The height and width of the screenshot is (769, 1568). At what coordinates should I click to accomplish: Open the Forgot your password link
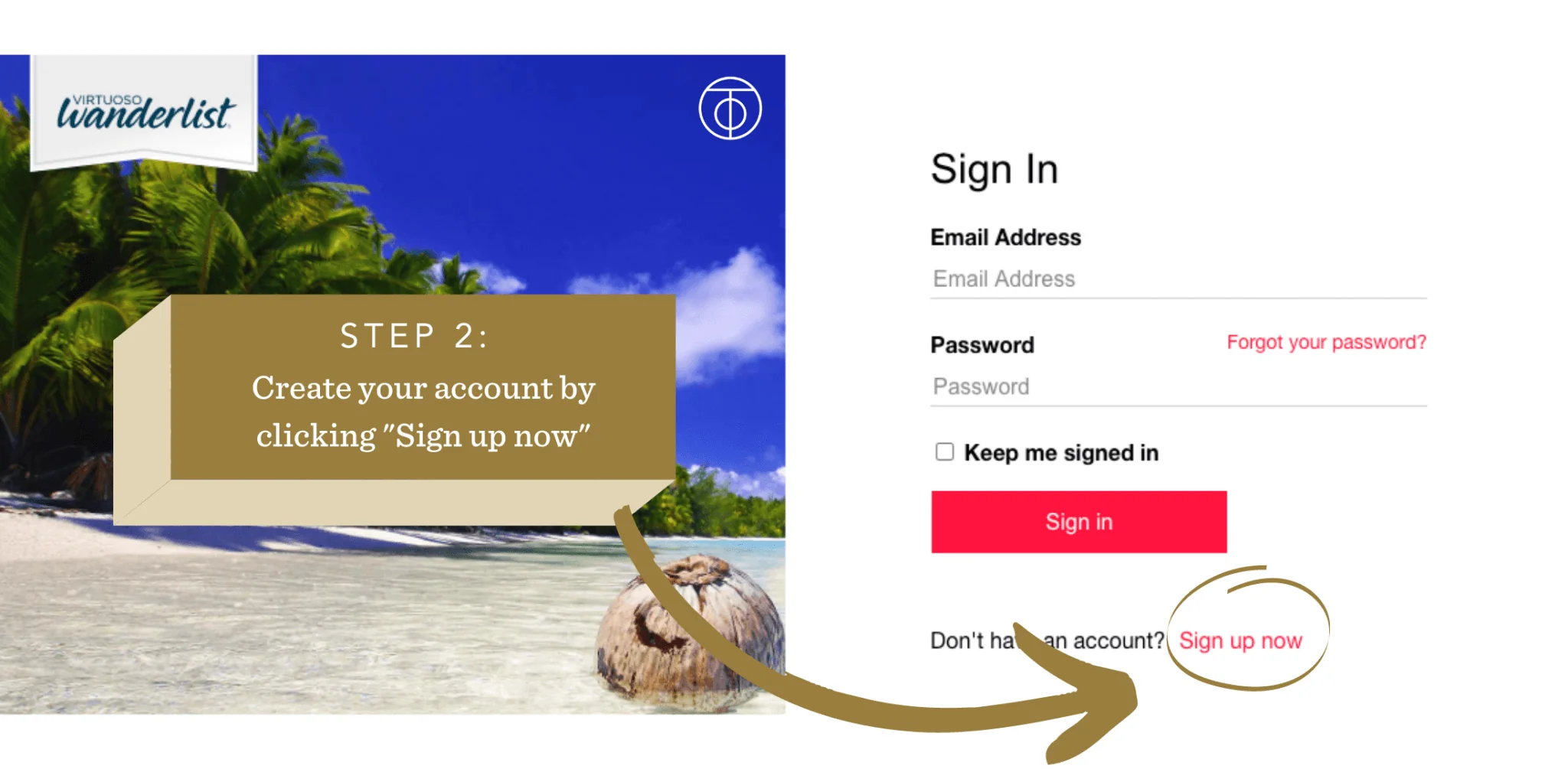(1326, 342)
